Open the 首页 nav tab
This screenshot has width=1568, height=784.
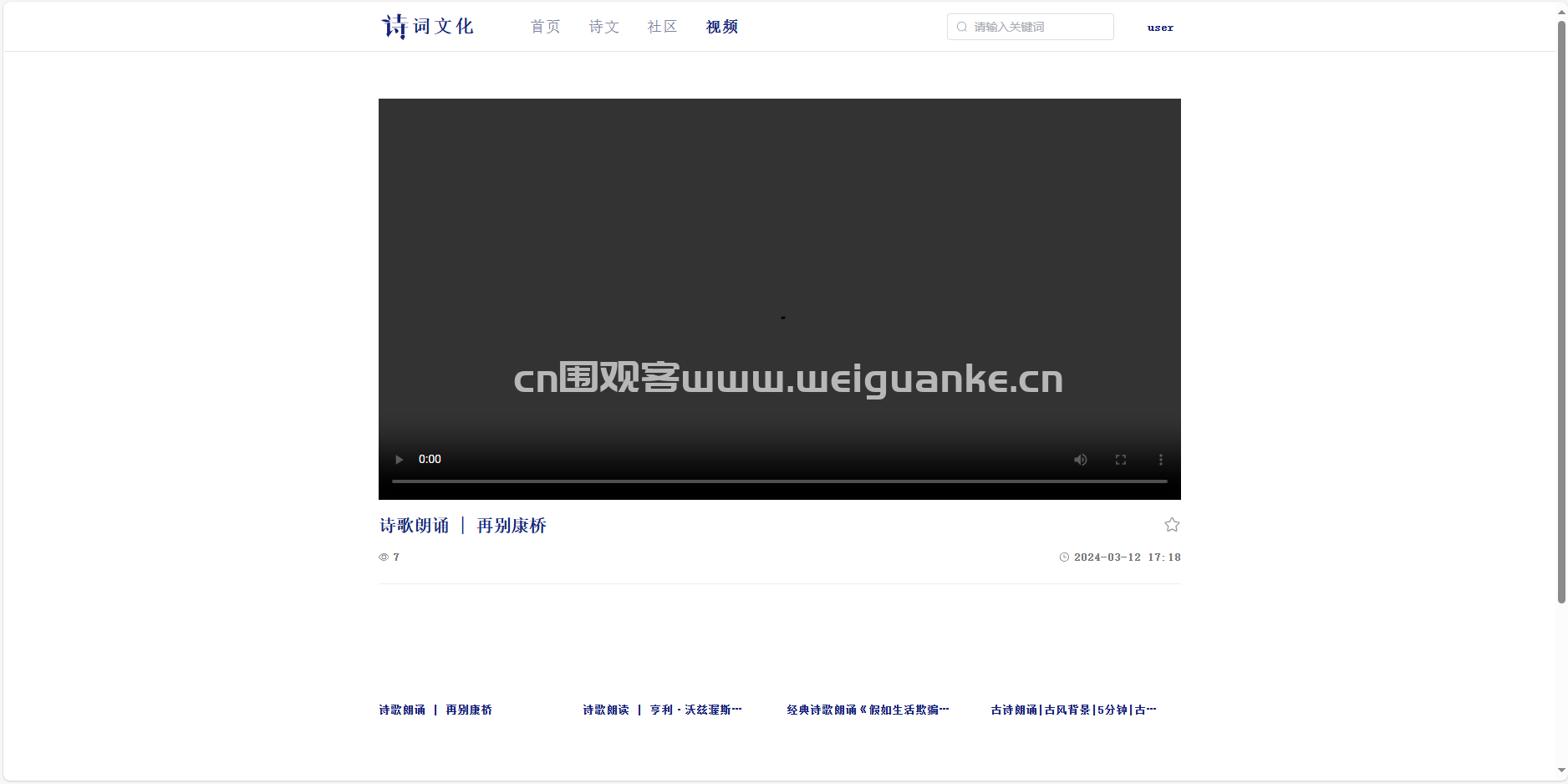pos(546,27)
